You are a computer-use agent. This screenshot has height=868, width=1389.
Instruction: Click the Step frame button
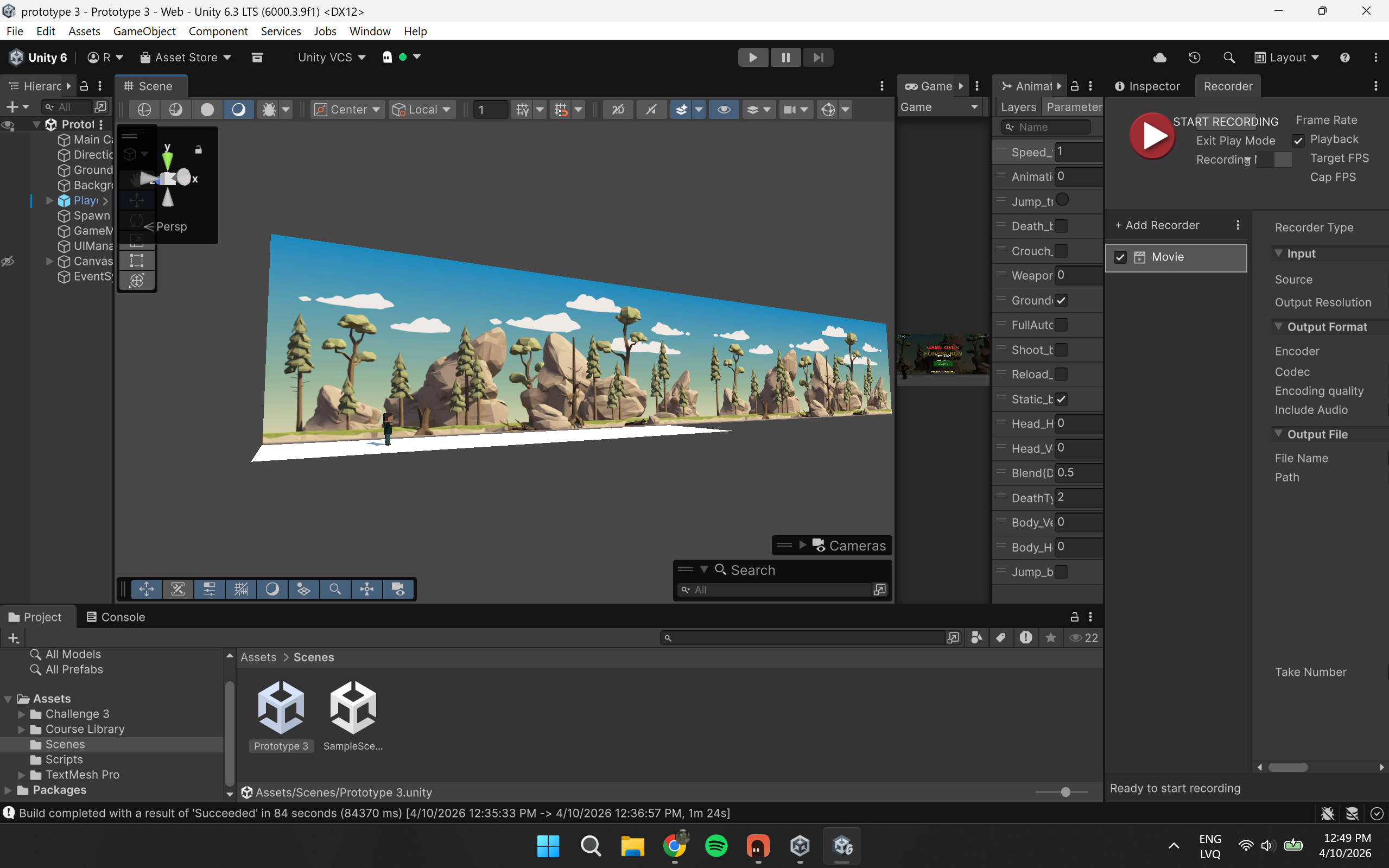pyautogui.click(x=818, y=58)
